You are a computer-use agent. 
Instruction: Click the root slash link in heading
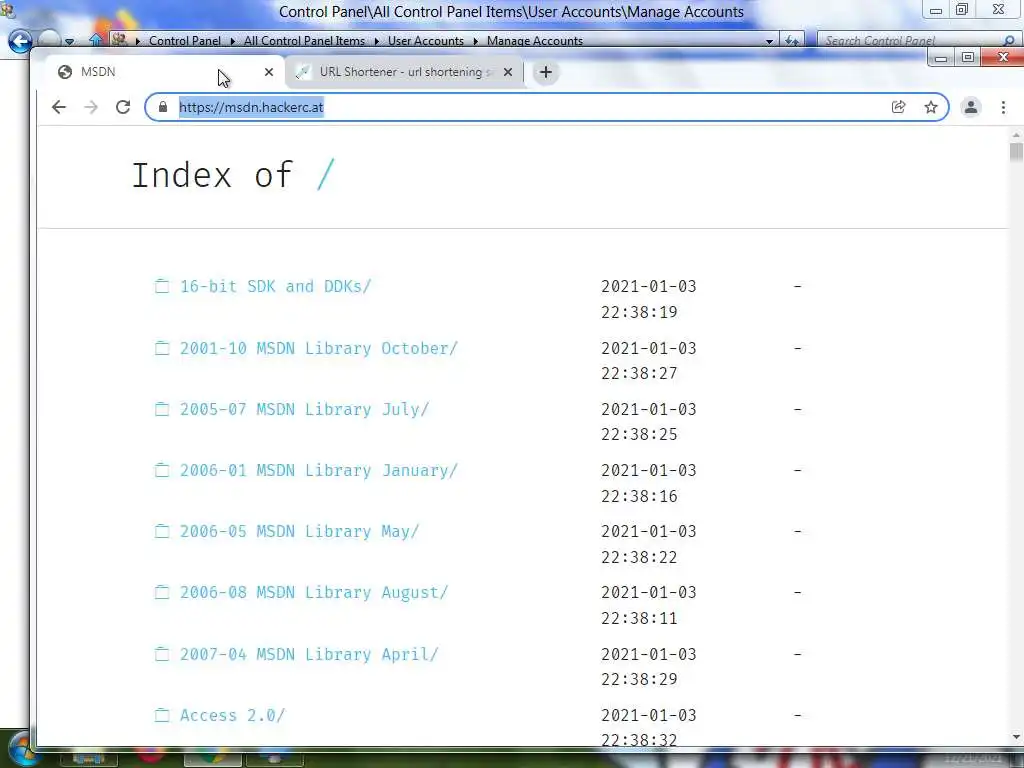click(x=325, y=174)
